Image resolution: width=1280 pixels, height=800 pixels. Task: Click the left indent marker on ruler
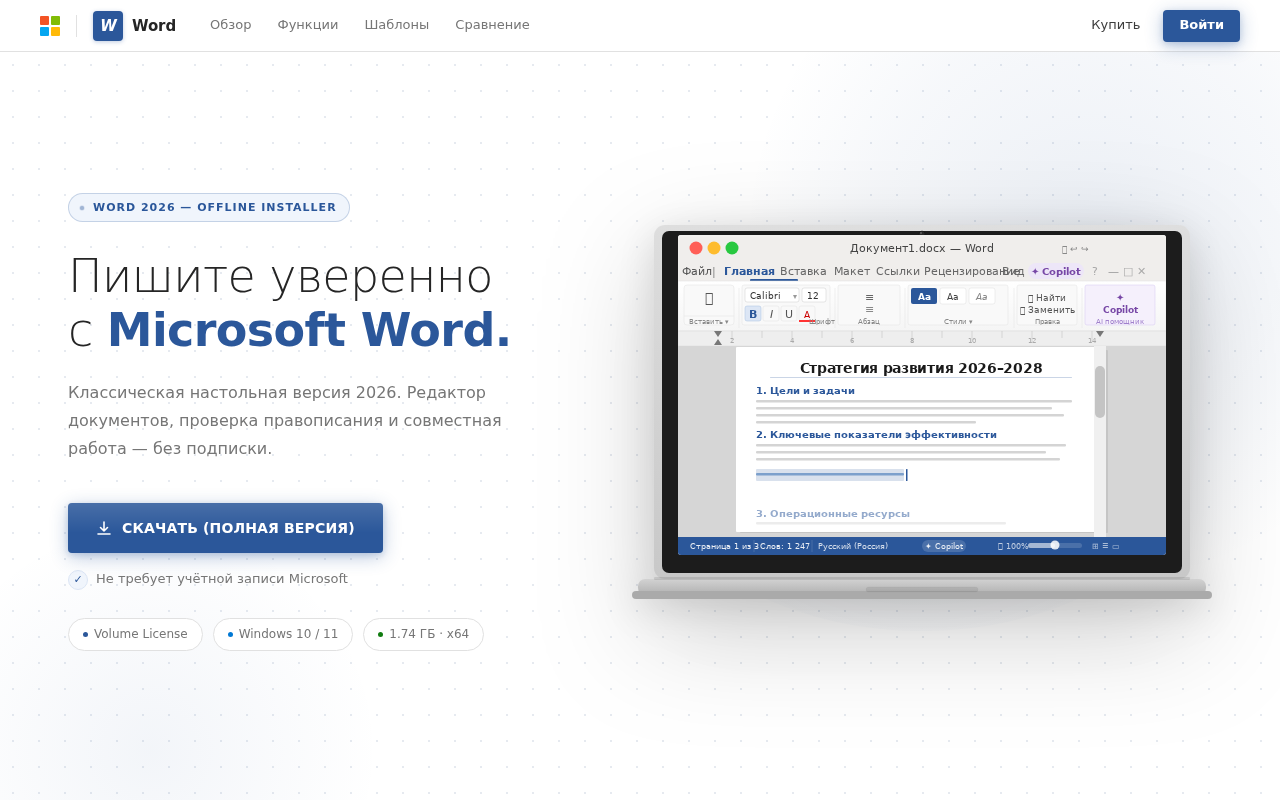click(718, 338)
